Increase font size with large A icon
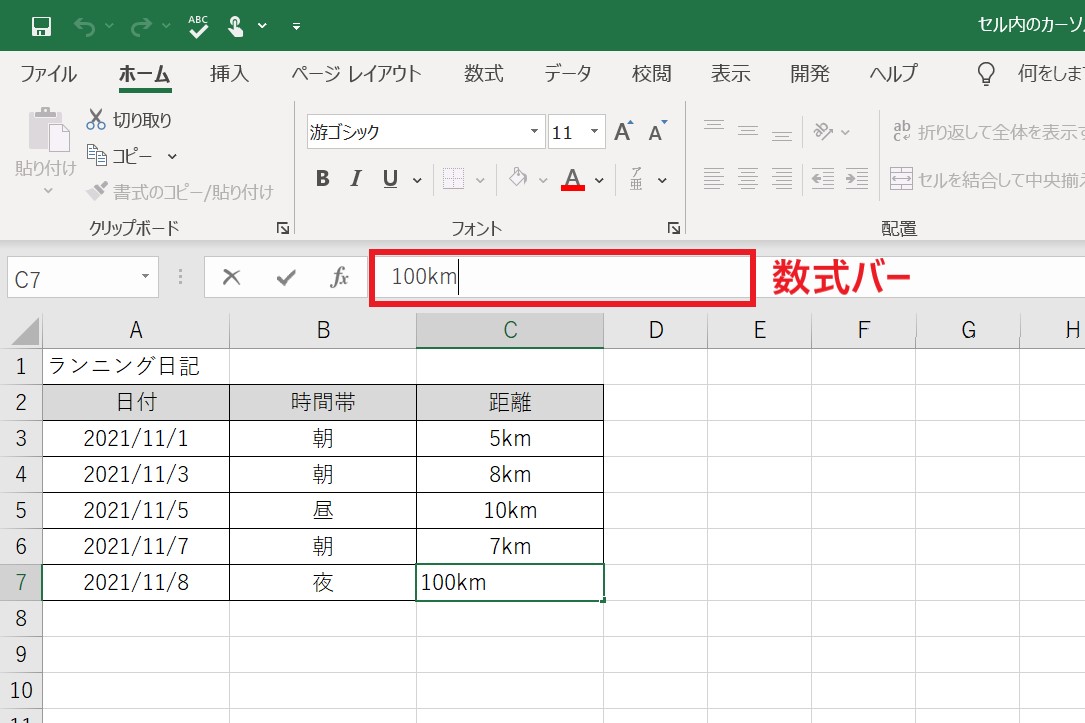The width and height of the screenshot is (1085, 723). 623,131
